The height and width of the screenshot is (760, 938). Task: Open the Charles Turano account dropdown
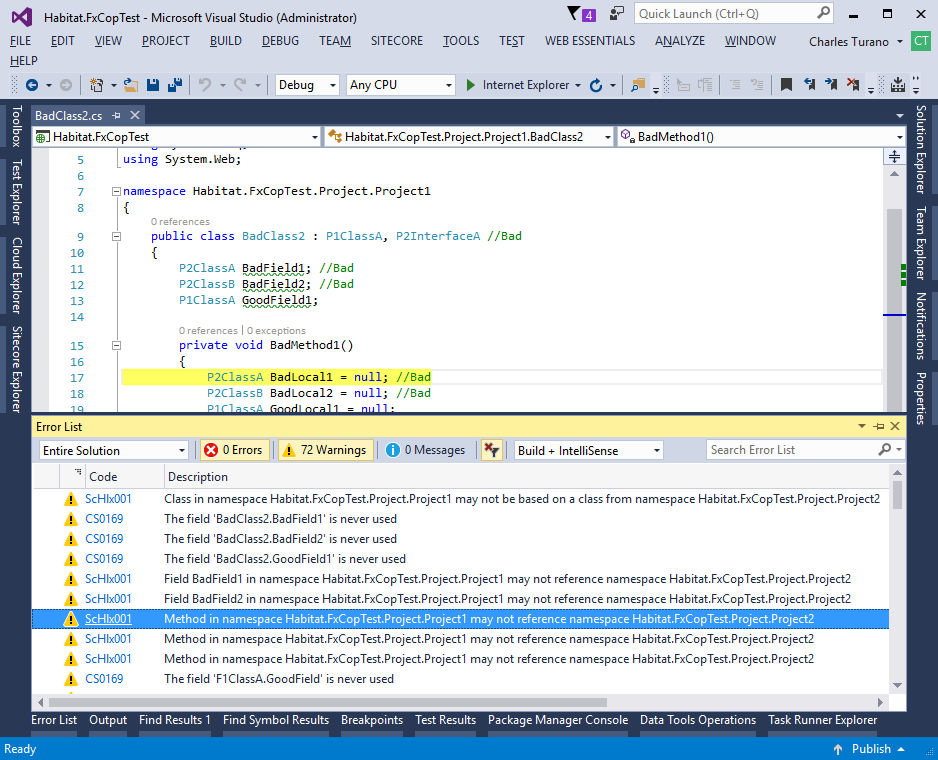tap(855, 42)
